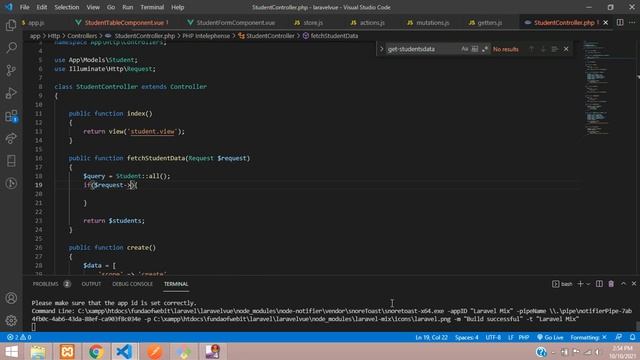
Task: Click the Controllers breadcrumb segment
Action: point(82,36)
